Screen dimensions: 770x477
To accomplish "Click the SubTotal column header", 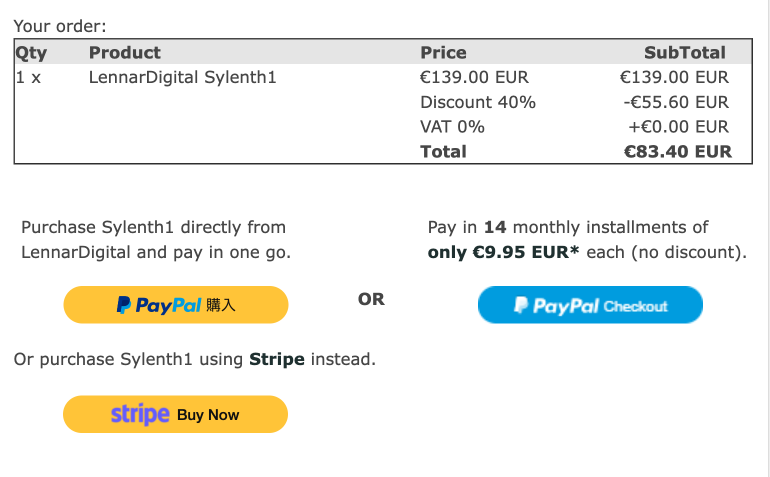I will tap(685, 53).
